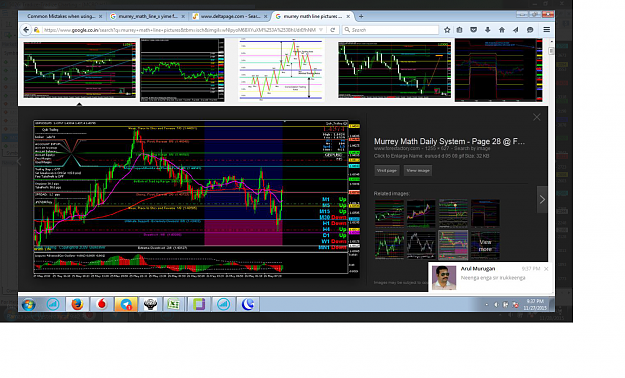Open highlighted third related image bottom row
625x378 pixels.
pos(453,245)
